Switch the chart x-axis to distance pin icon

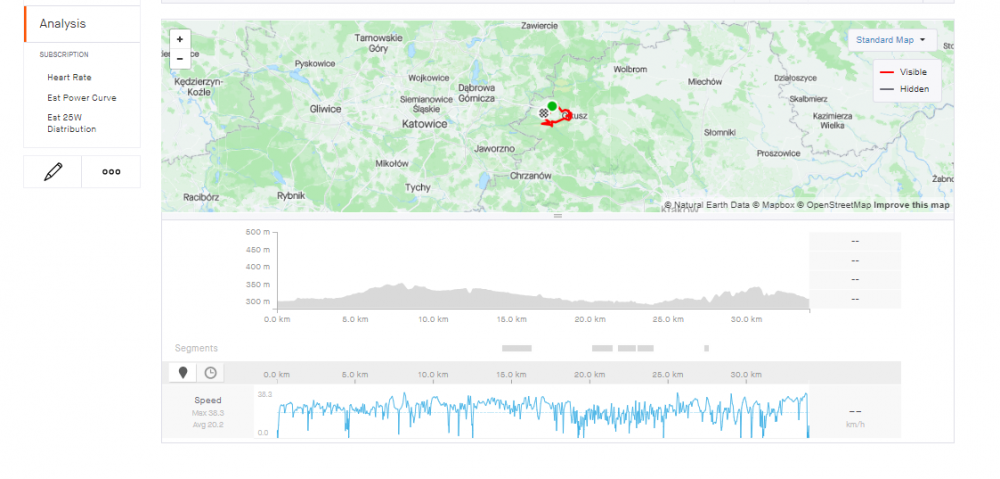182,372
